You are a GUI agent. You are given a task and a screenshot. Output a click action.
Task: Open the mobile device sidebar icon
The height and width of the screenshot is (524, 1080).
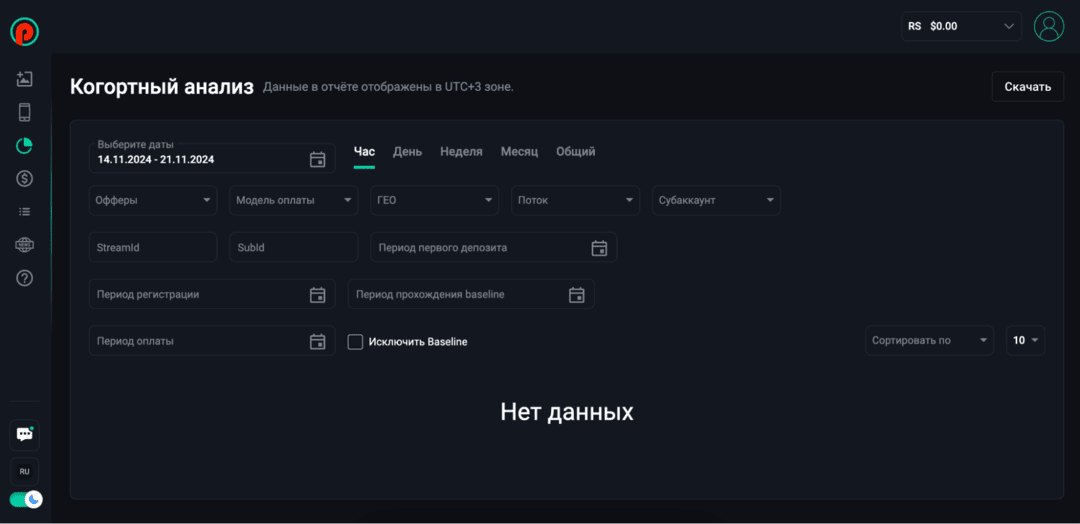(x=25, y=112)
